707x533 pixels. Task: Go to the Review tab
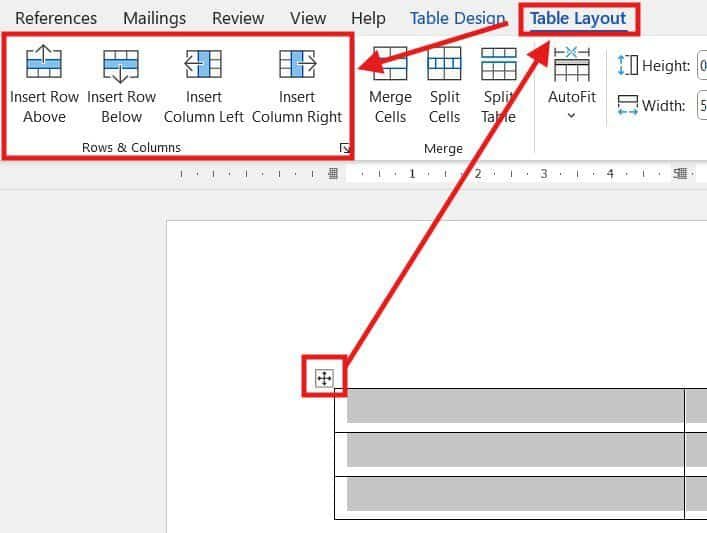[x=238, y=18]
